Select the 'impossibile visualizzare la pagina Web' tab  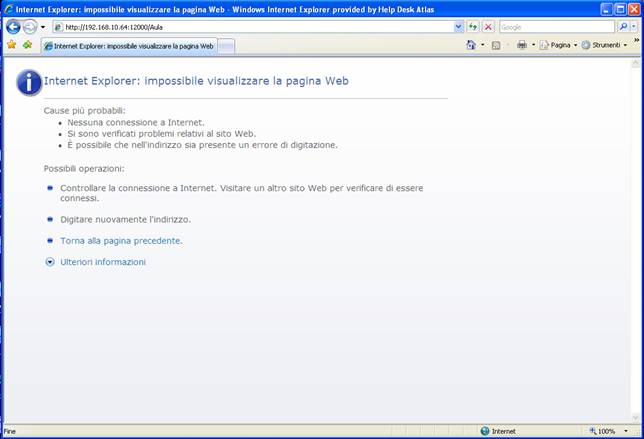129,46
